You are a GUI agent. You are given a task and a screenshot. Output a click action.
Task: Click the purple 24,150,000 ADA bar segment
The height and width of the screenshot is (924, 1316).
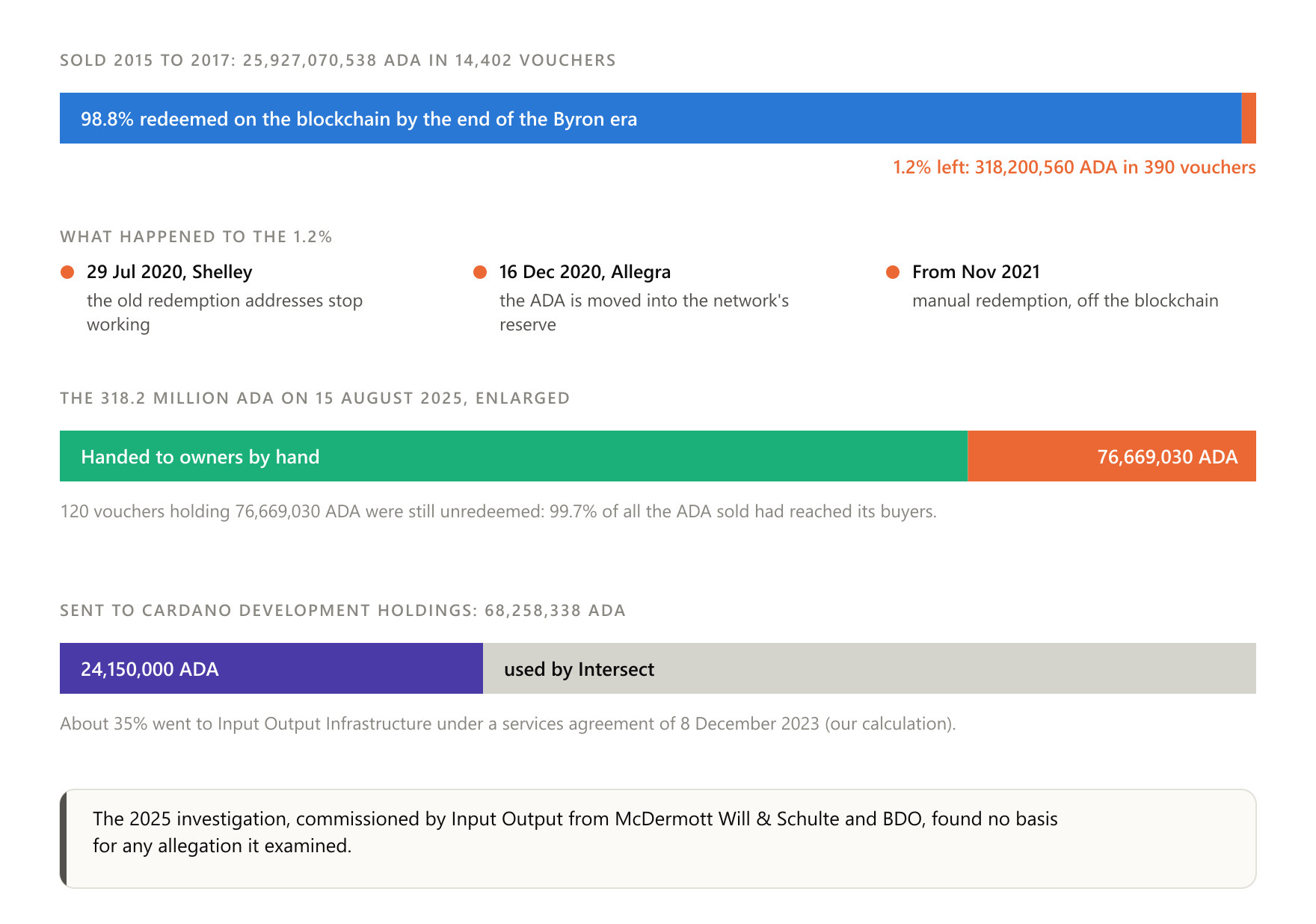271,668
